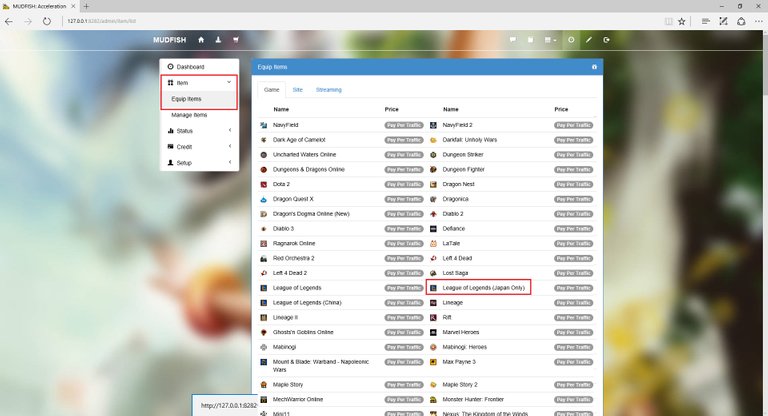768x416 pixels.
Task: Click the download icon next to home
Action: [x=218, y=40]
